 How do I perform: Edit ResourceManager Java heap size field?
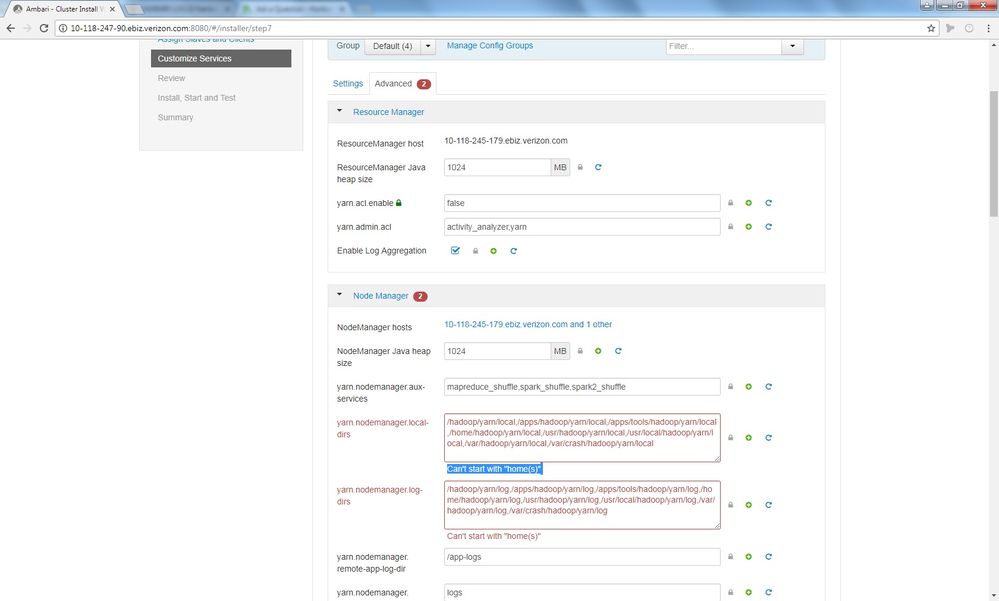coord(497,167)
